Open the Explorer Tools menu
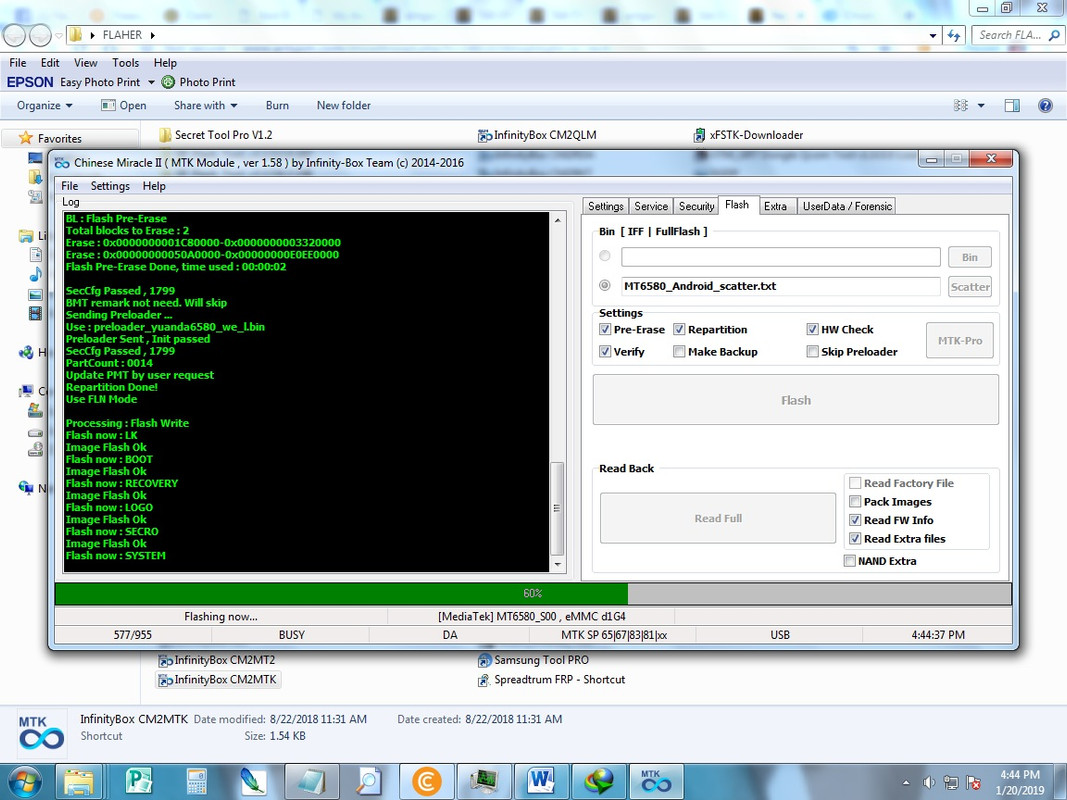The image size is (1067, 800). tap(125, 63)
